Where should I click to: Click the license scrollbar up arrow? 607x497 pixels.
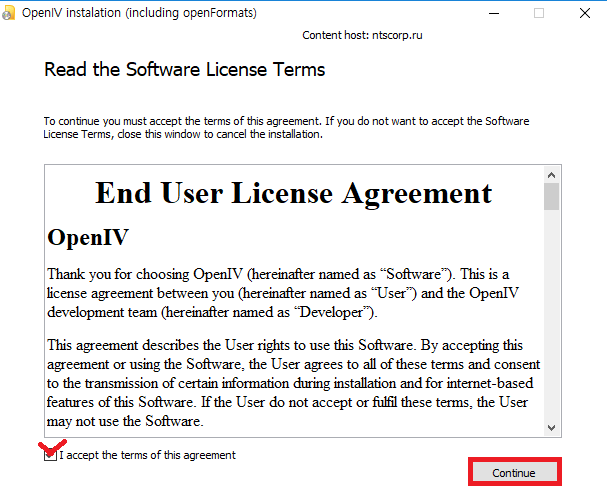coord(552,175)
